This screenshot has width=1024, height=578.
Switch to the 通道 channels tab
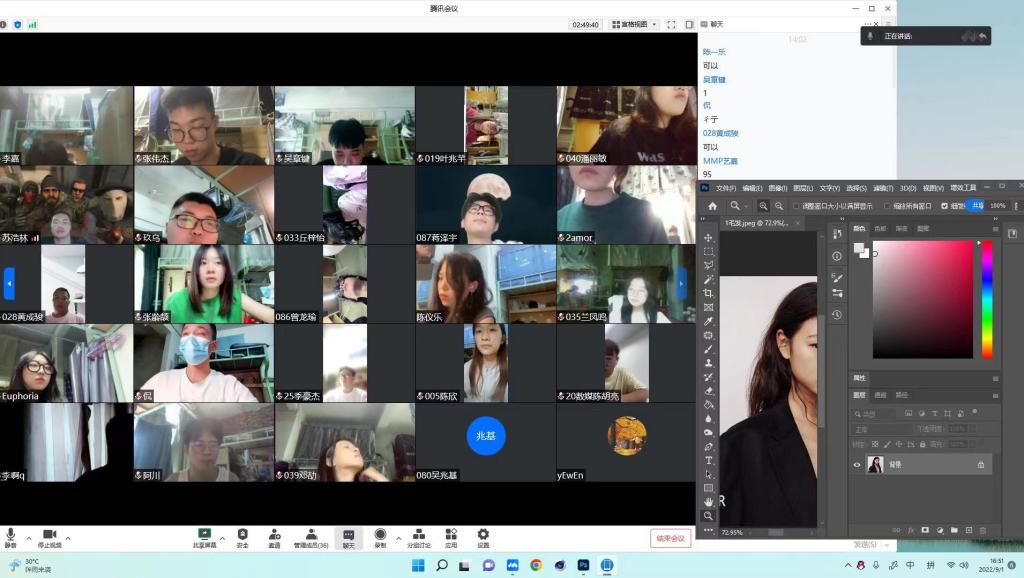(880, 395)
